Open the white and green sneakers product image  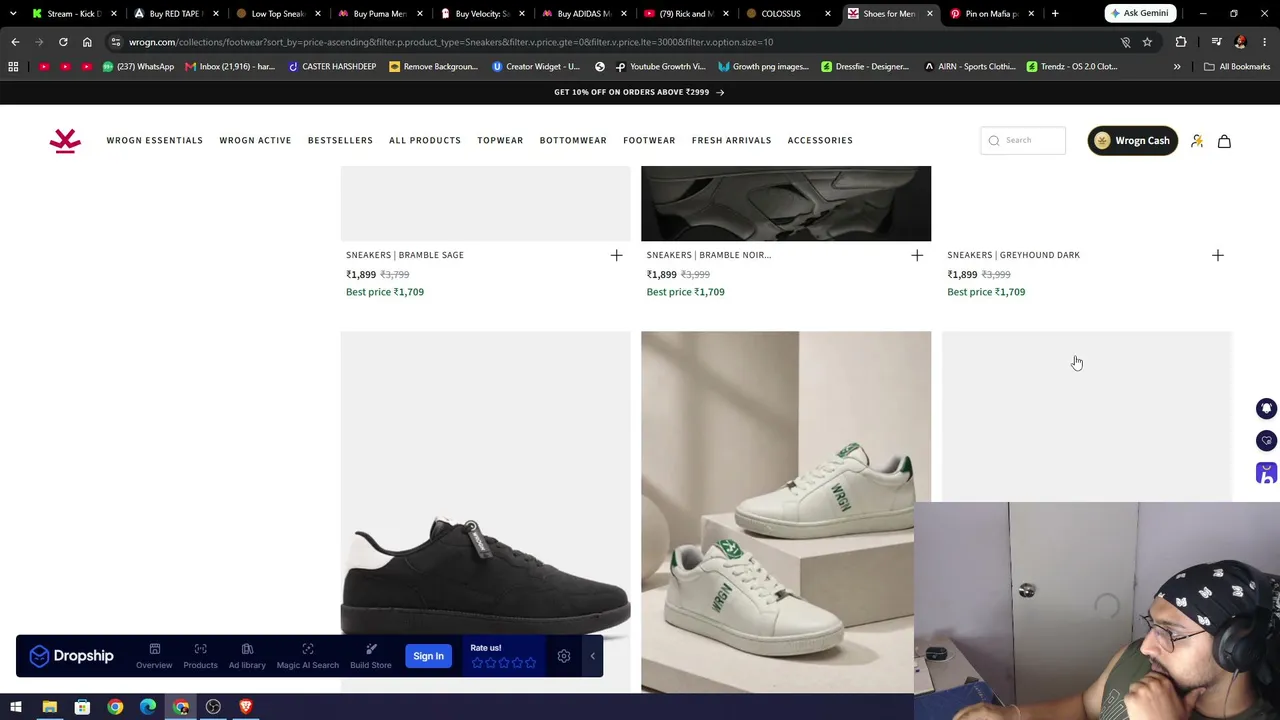[x=786, y=511]
